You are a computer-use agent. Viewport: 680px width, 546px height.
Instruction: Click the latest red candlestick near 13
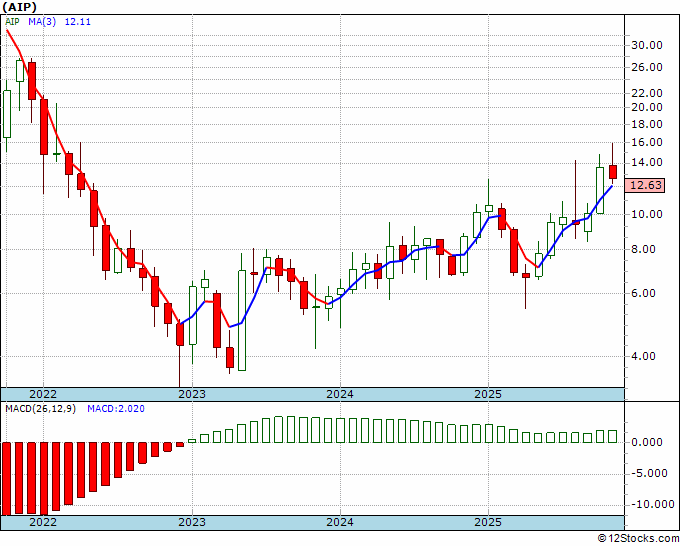click(x=613, y=172)
